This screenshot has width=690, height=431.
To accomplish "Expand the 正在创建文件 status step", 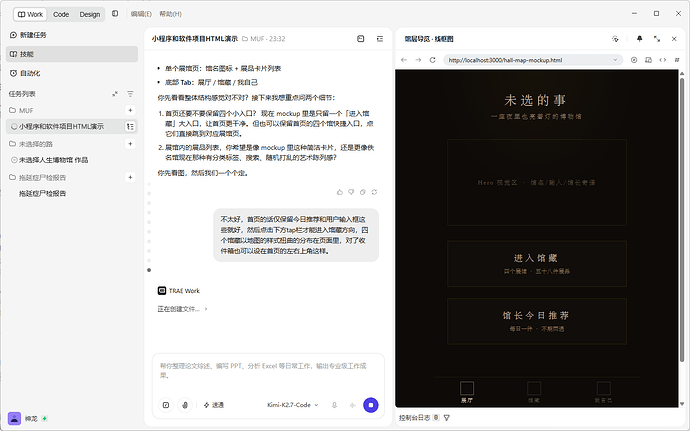I will (182, 309).
